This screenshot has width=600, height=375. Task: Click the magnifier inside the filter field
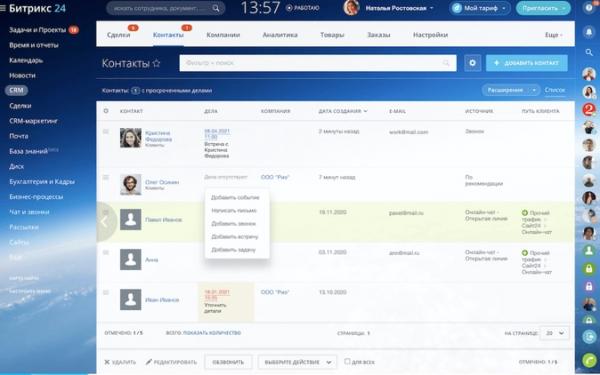pos(446,63)
